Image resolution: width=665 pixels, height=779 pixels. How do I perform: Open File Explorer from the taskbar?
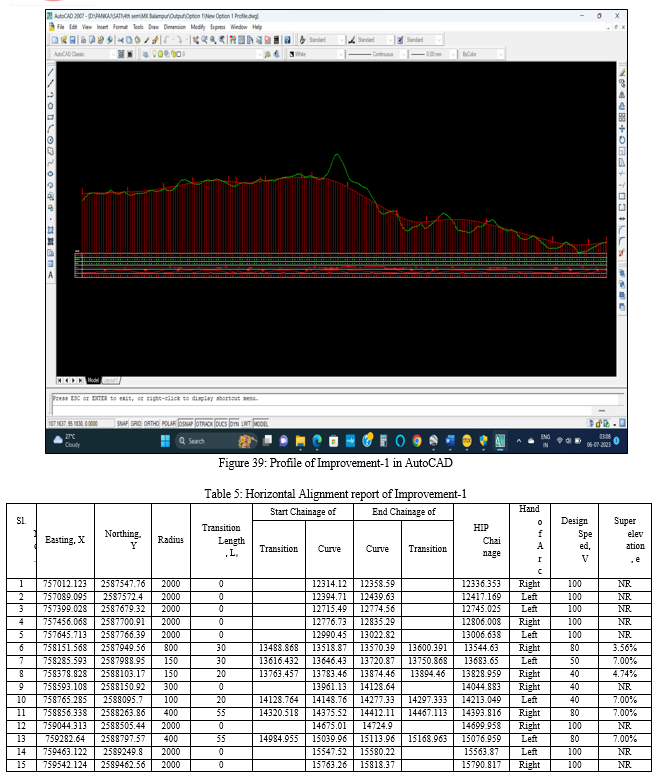(x=300, y=441)
